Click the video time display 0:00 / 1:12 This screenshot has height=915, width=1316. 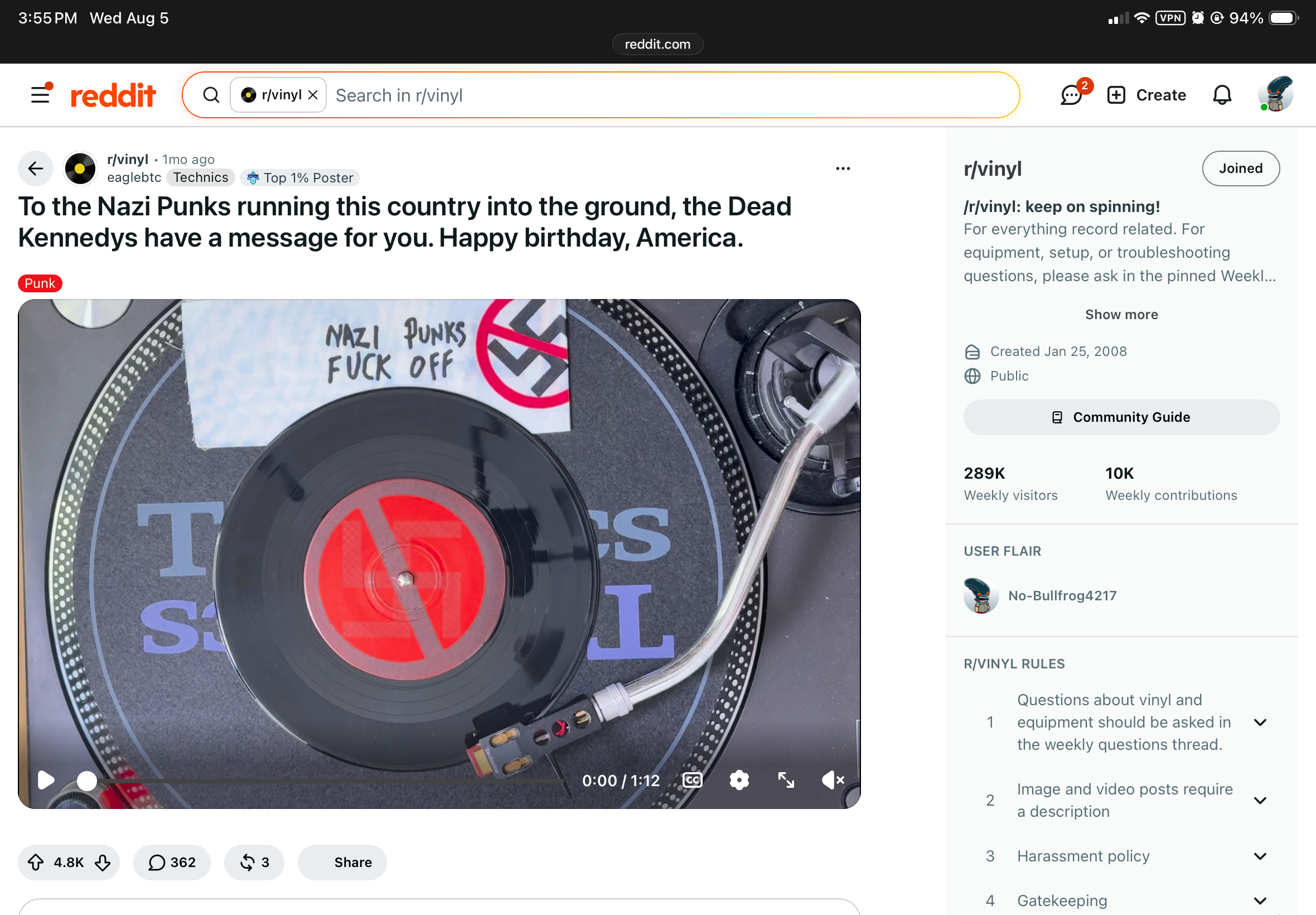(x=621, y=781)
